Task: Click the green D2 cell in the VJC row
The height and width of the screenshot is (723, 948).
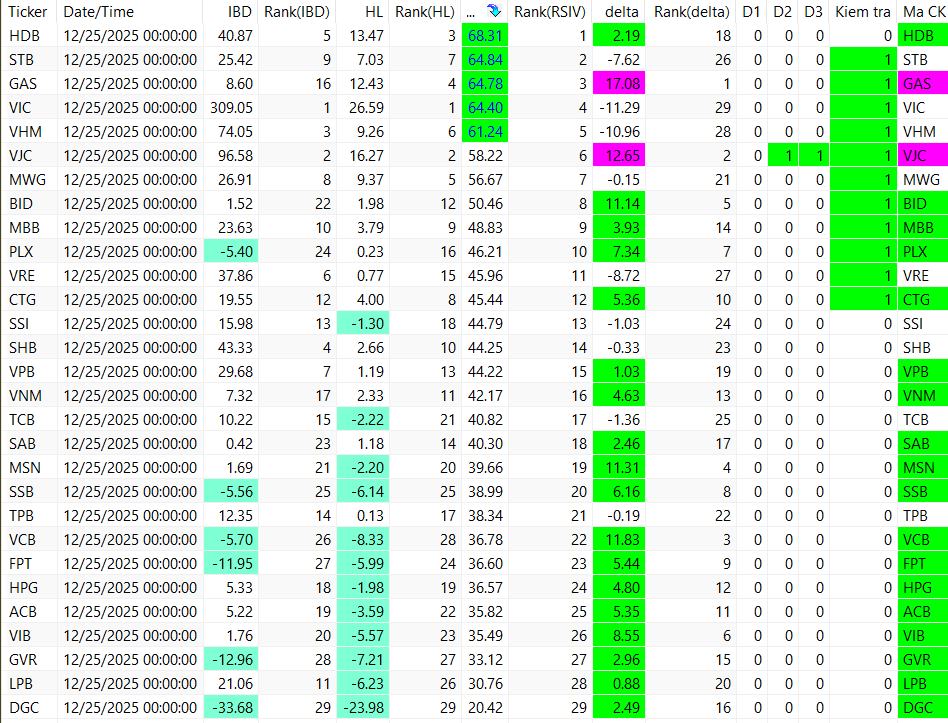Action: pos(782,156)
